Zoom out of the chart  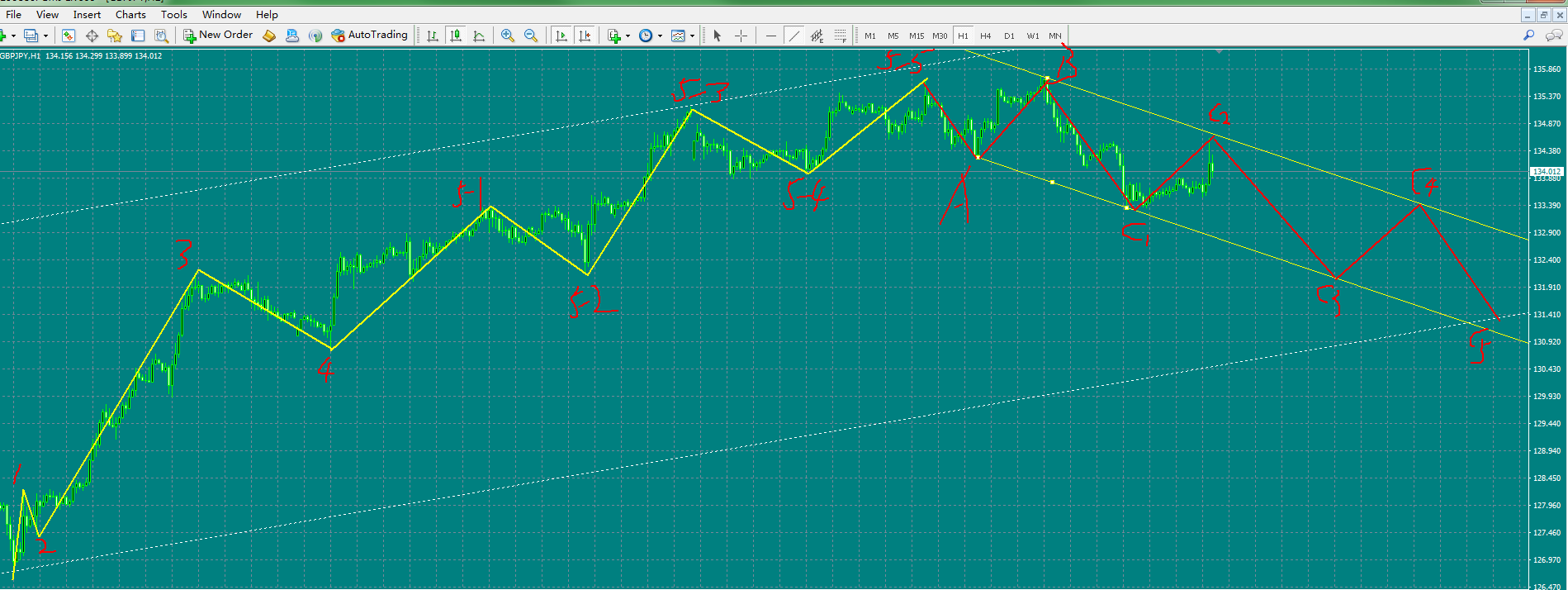click(531, 36)
